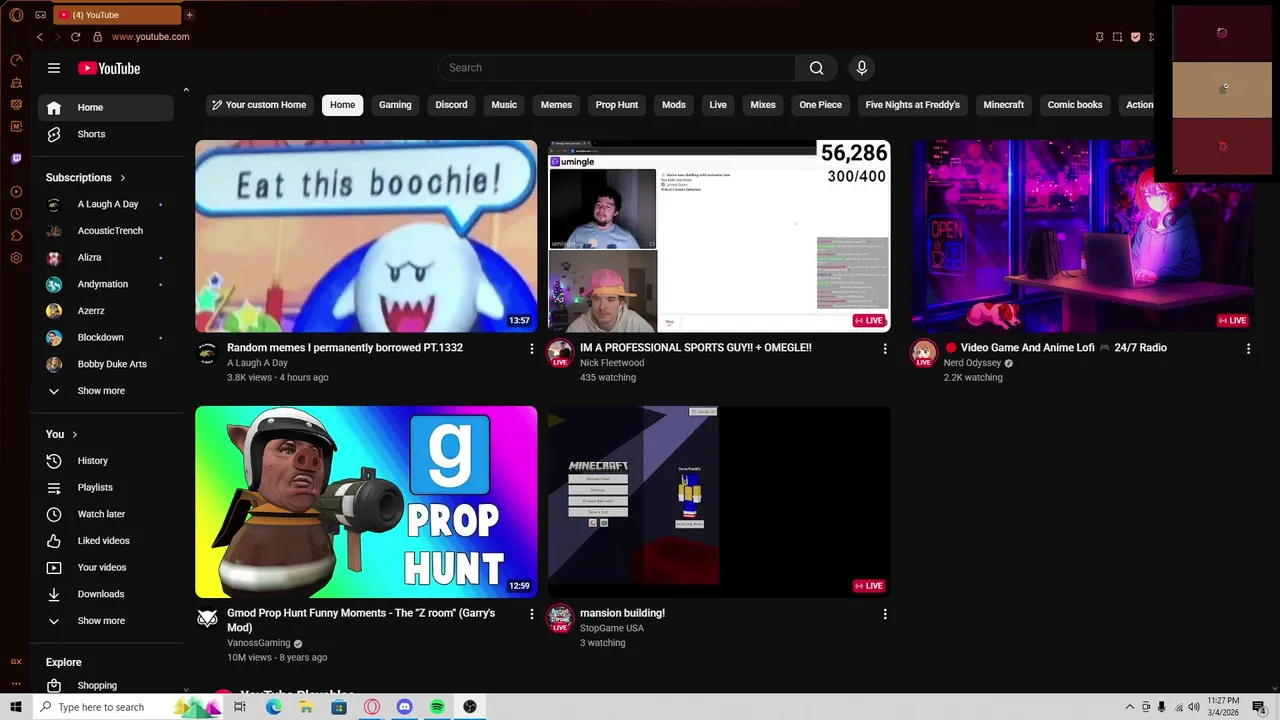The height and width of the screenshot is (720, 1280).
Task: Select the Discord filter chip
Action: coord(451,105)
